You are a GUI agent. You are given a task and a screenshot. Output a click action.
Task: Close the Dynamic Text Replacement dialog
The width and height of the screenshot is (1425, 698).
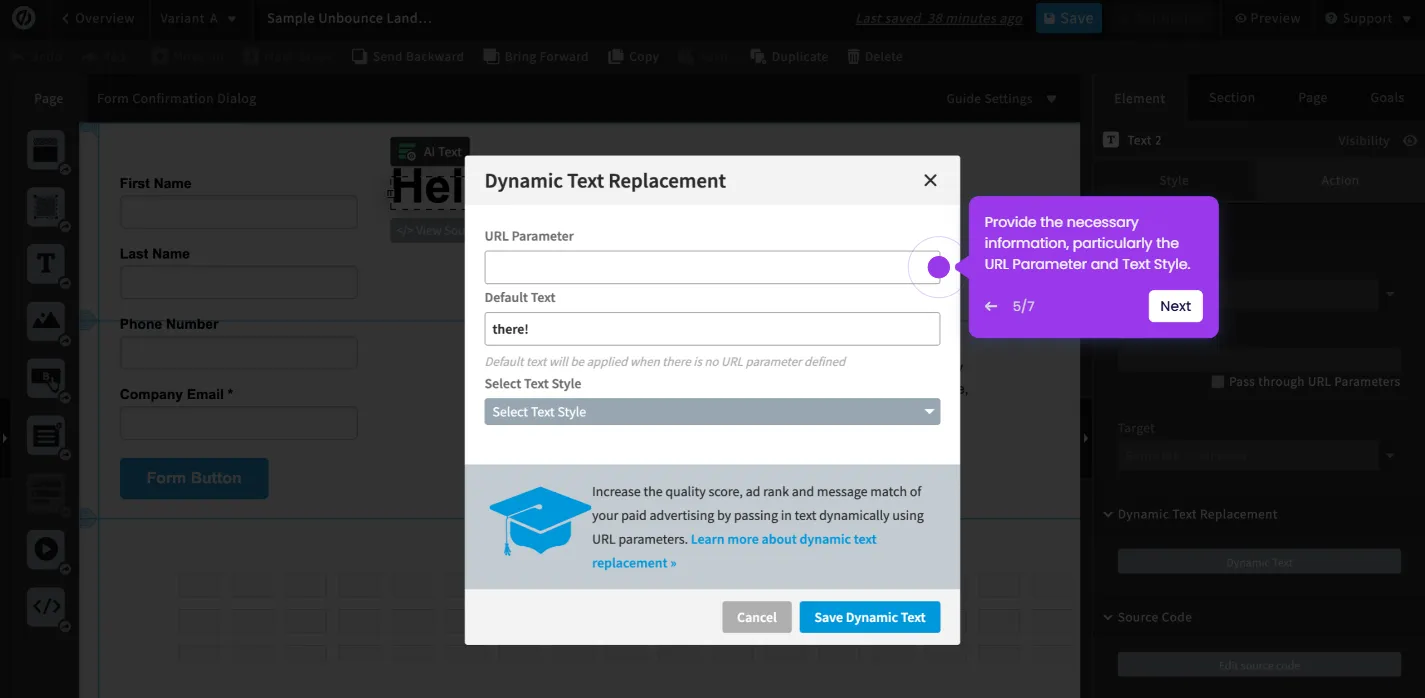930,180
